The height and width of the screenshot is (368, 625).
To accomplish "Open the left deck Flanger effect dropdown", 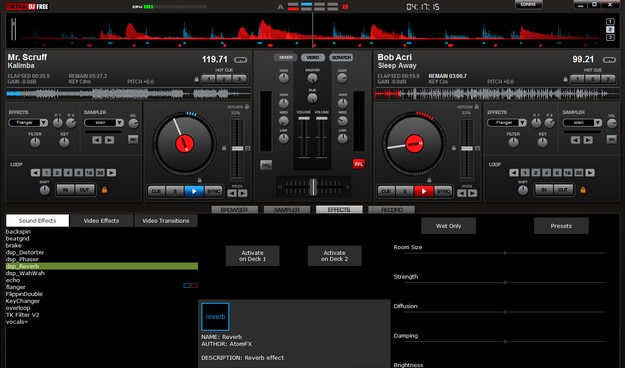I will pos(44,123).
